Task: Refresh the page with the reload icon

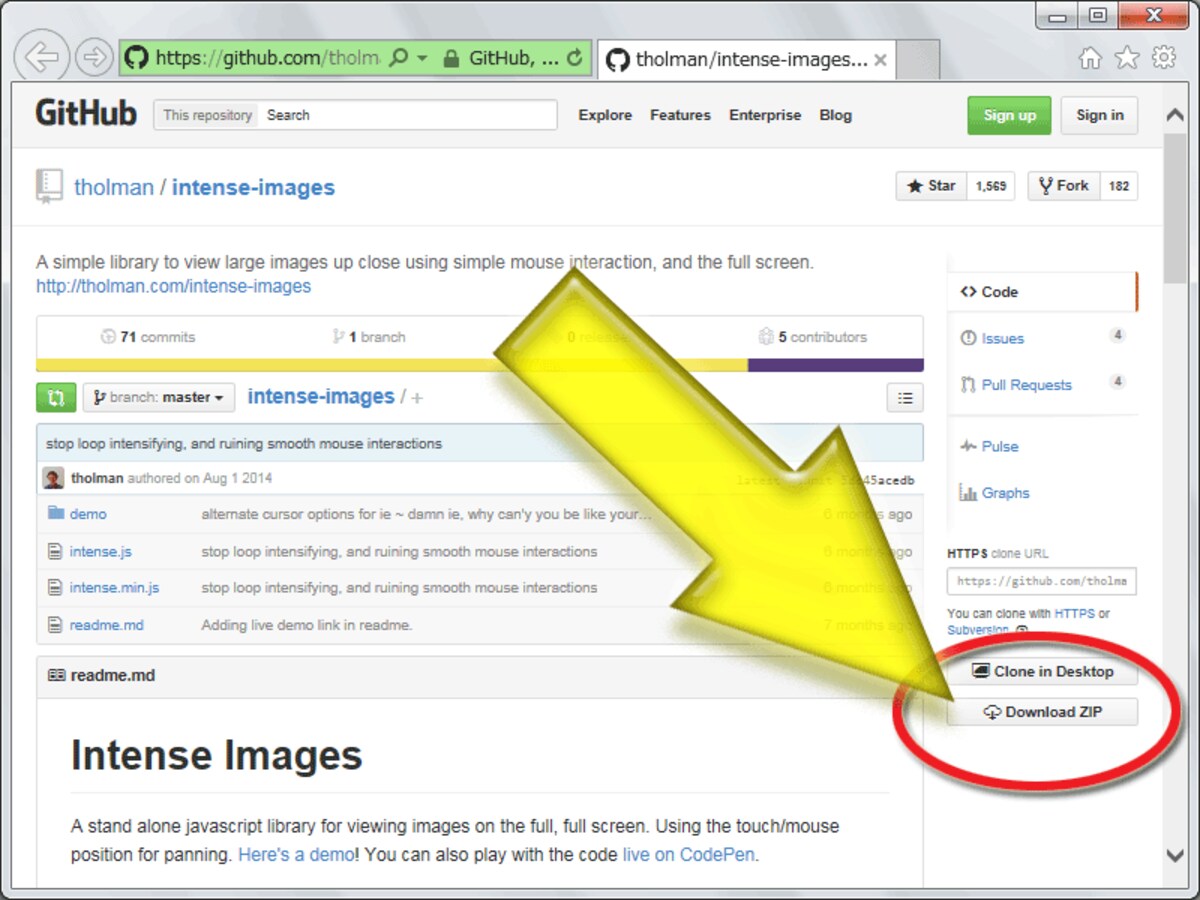Action: pyautogui.click(x=575, y=58)
